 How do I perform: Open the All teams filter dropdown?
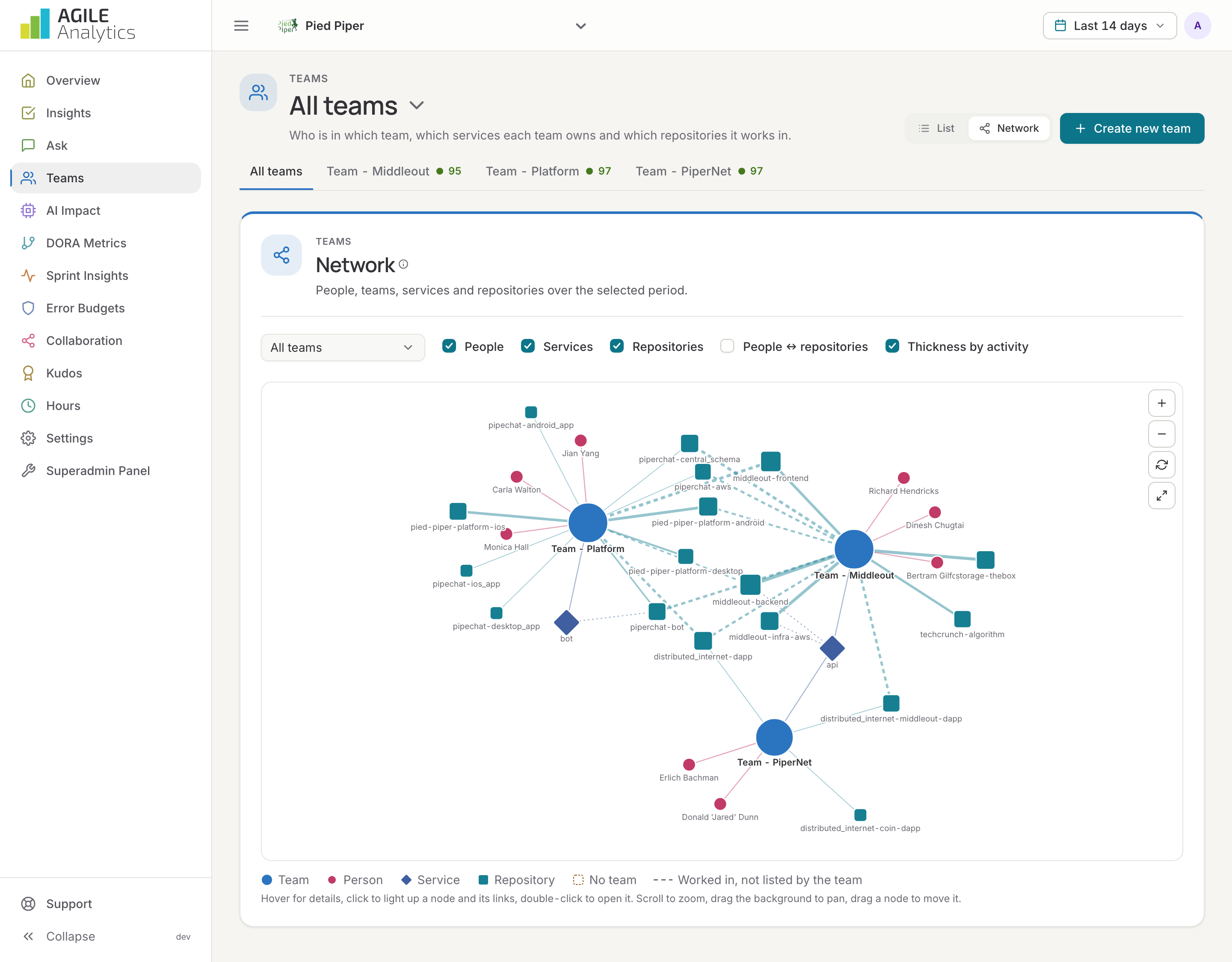coord(342,347)
